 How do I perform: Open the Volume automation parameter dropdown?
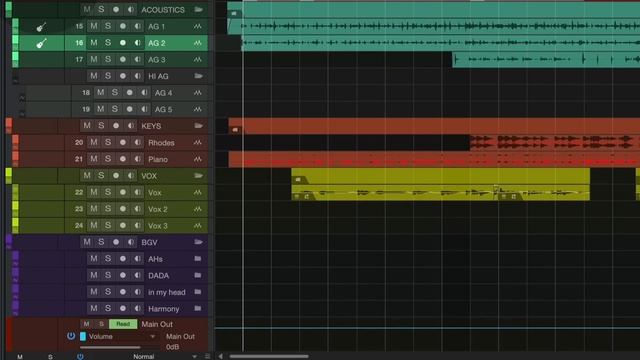153,337
